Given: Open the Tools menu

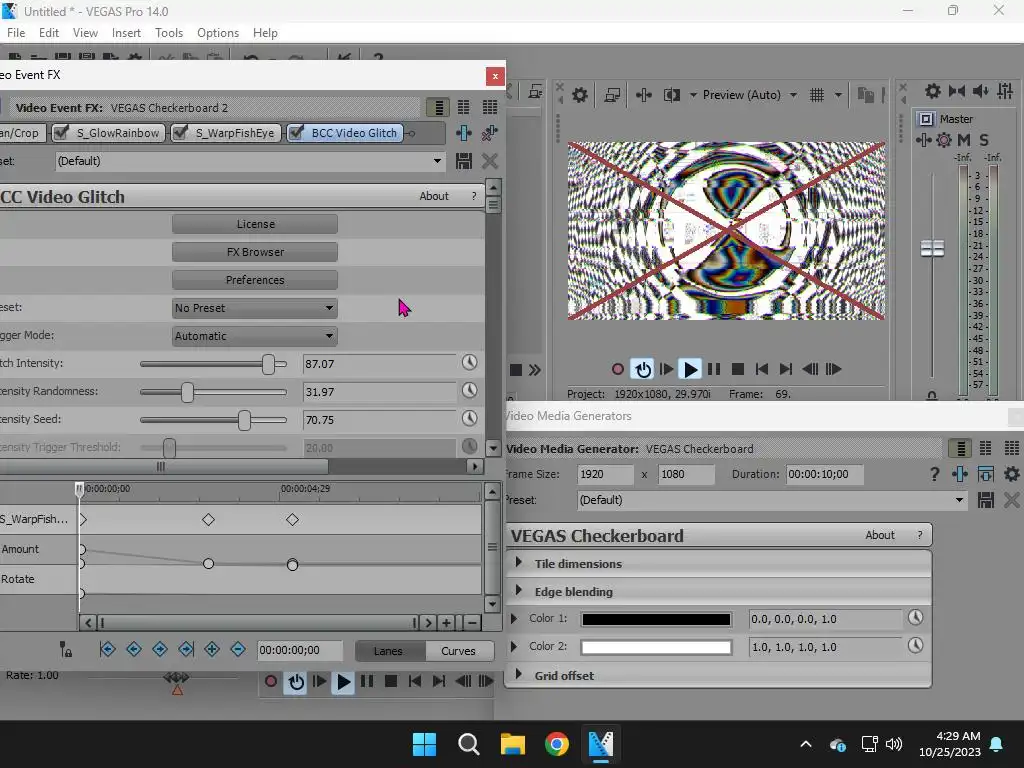Looking at the screenshot, I should pyautogui.click(x=168, y=33).
